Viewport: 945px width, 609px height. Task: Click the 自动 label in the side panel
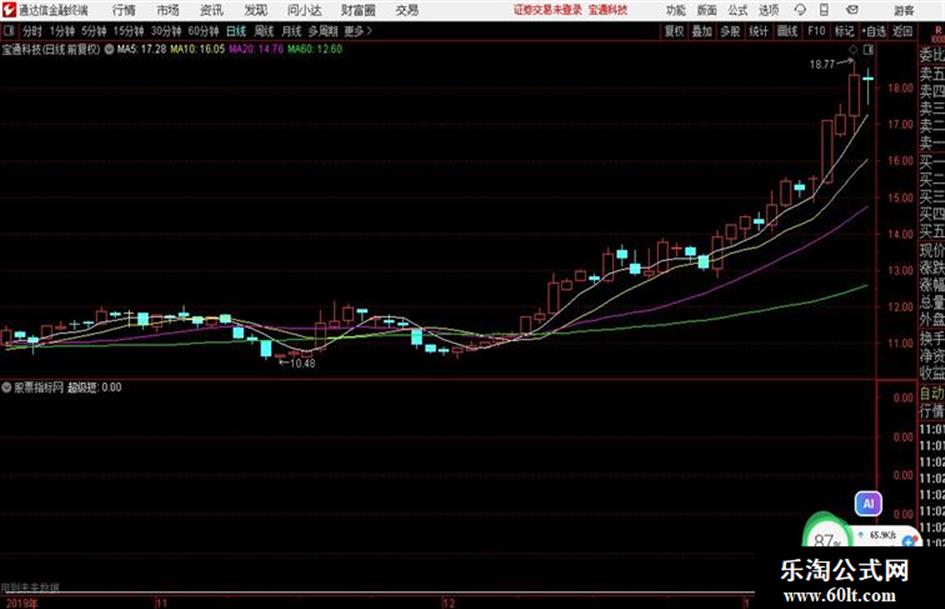coord(932,394)
